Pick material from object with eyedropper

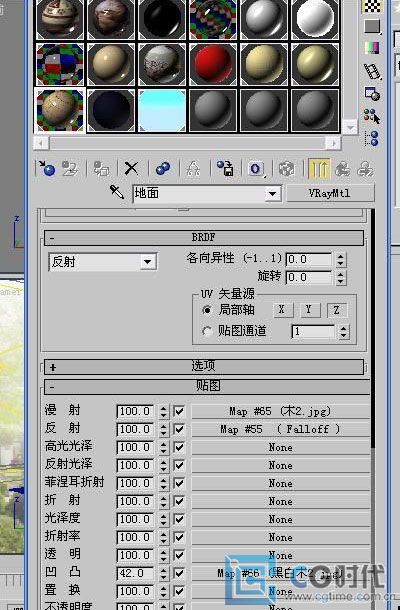116,192
